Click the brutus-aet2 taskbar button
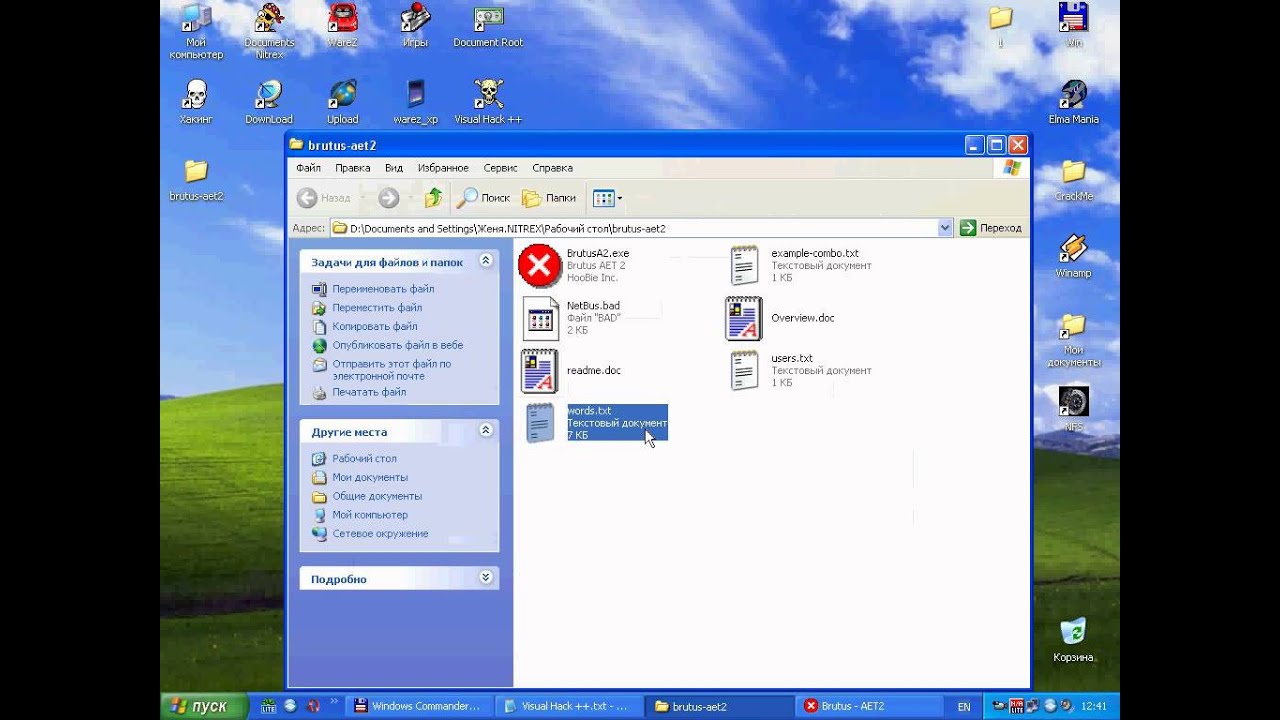The image size is (1280, 720). click(718, 706)
